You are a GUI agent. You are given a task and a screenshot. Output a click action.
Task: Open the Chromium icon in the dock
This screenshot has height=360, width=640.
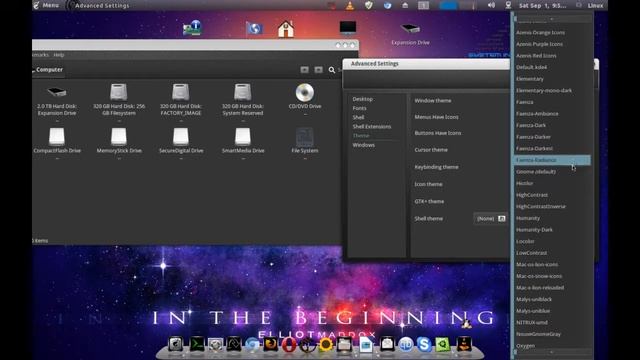(x=252, y=344)
